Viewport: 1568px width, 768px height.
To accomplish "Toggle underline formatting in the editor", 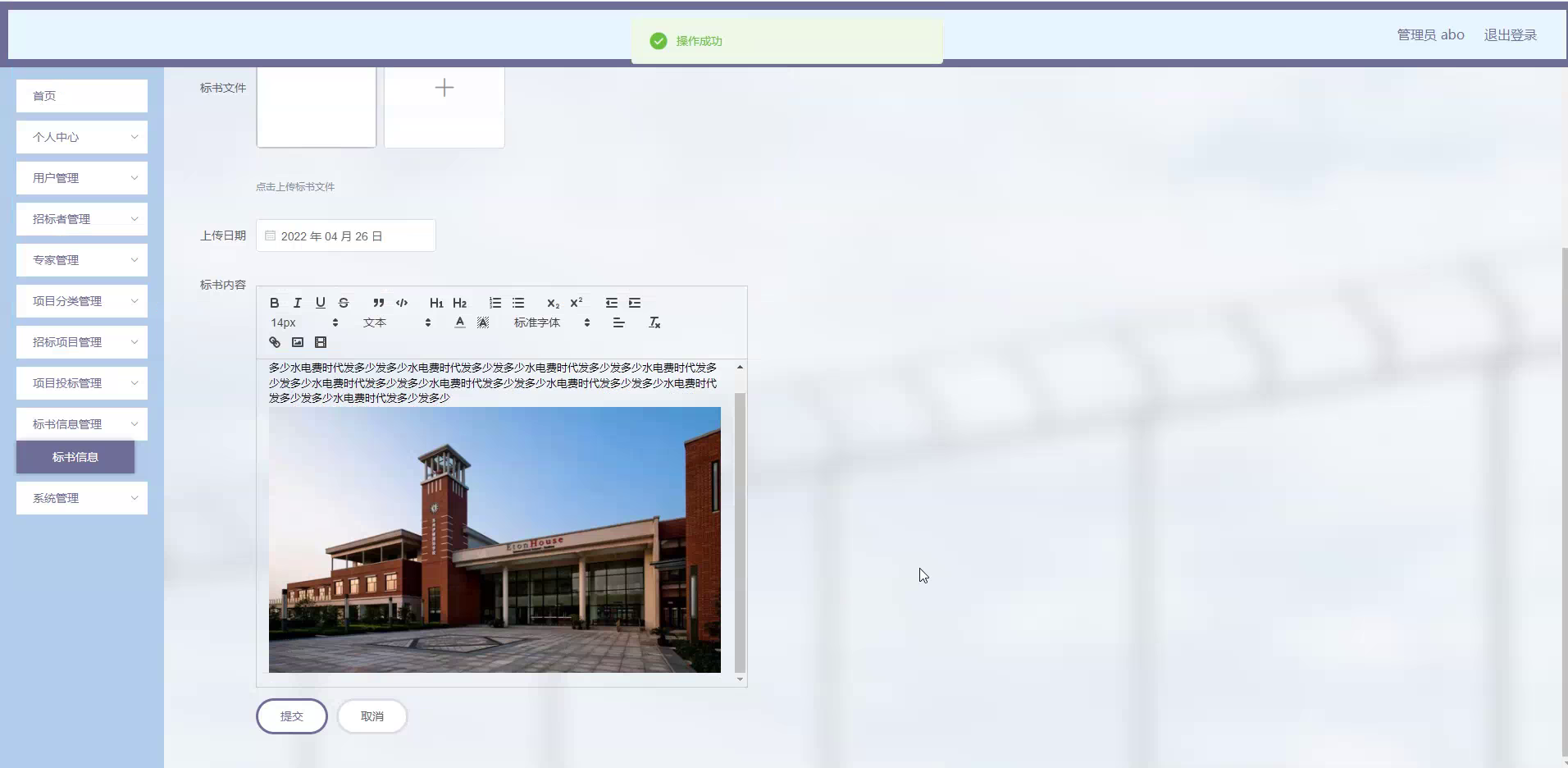I will coord(321,303).
